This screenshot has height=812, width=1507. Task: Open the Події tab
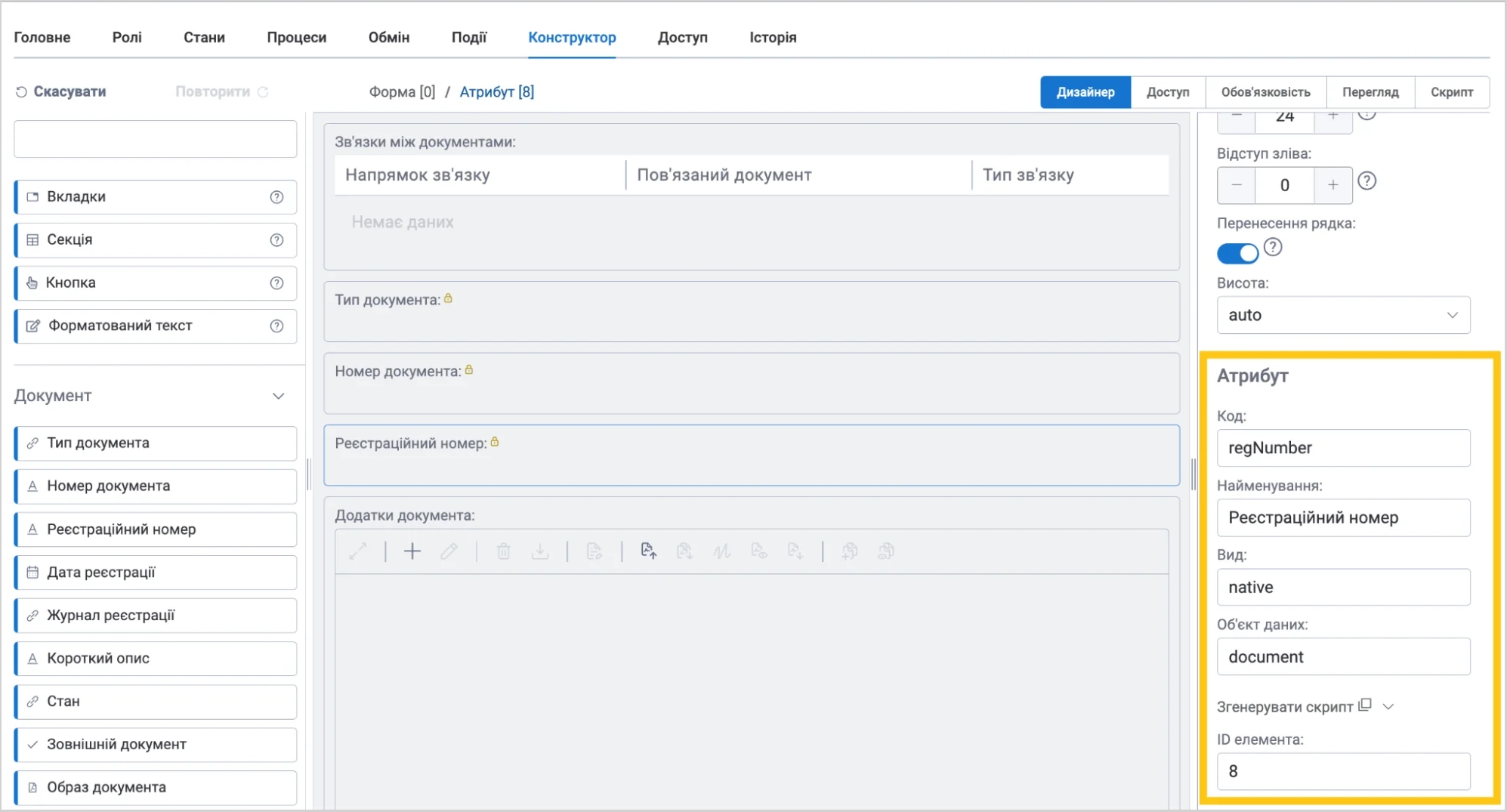pos(469,37)
